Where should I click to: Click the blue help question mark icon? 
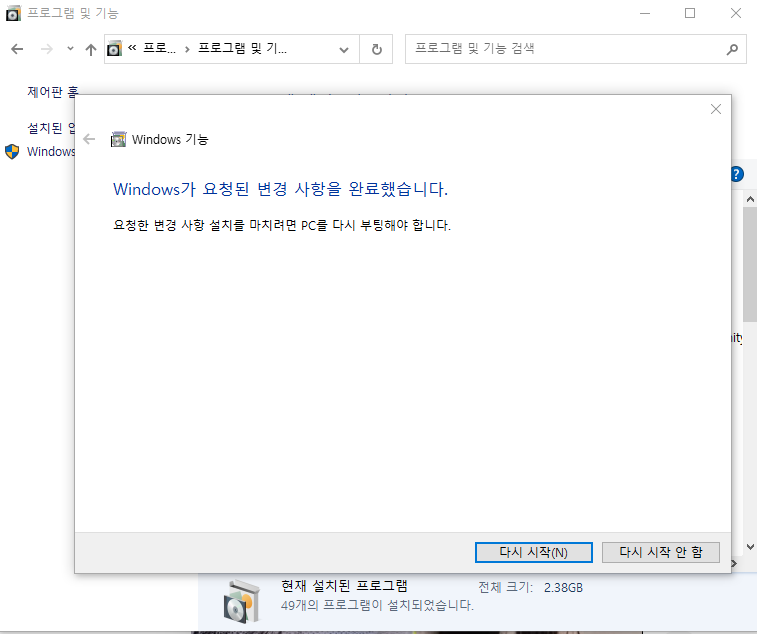point(737,174)
